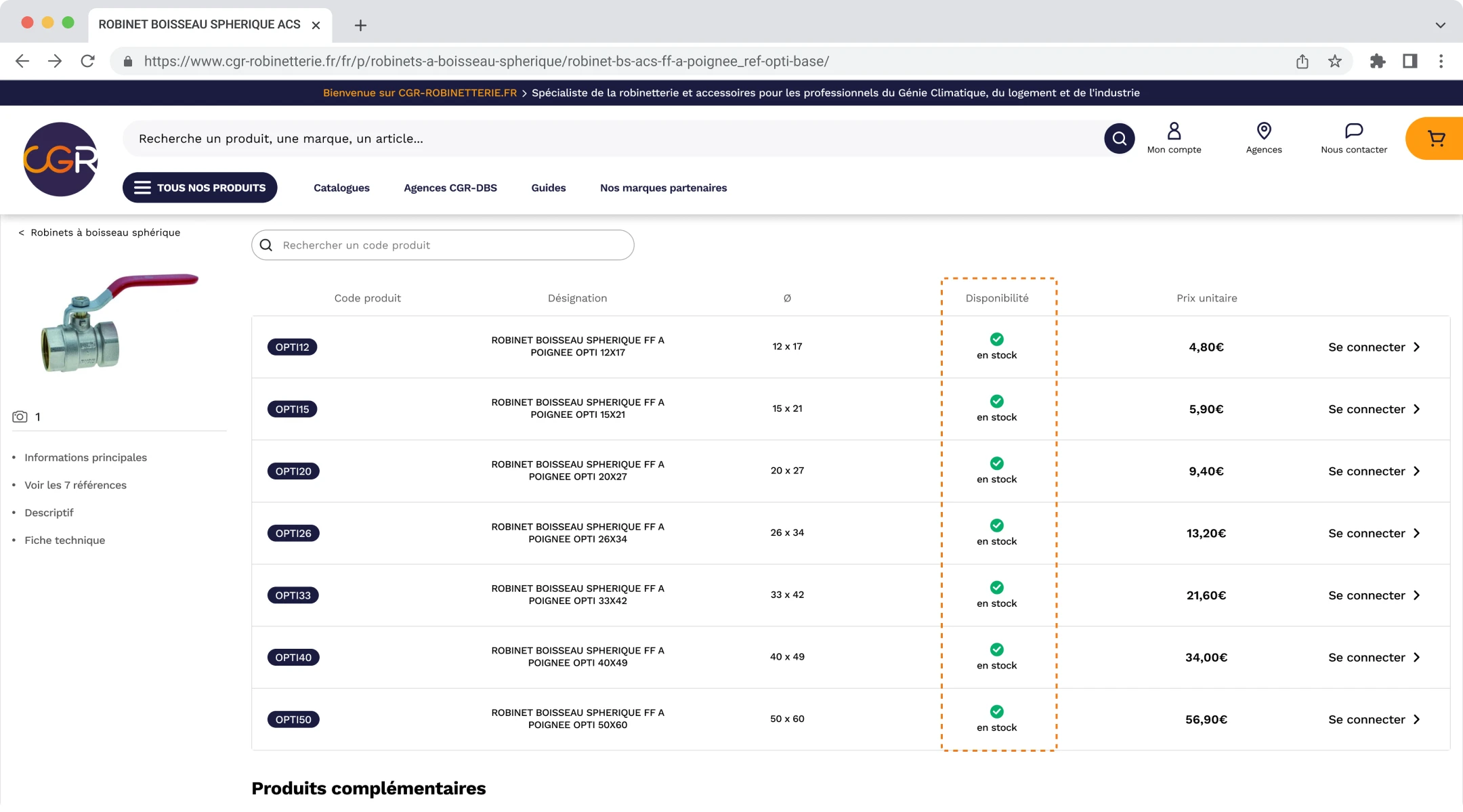Click the OPTI50 product code badge
Viewport: 1463px width, 812px height.
293,720
